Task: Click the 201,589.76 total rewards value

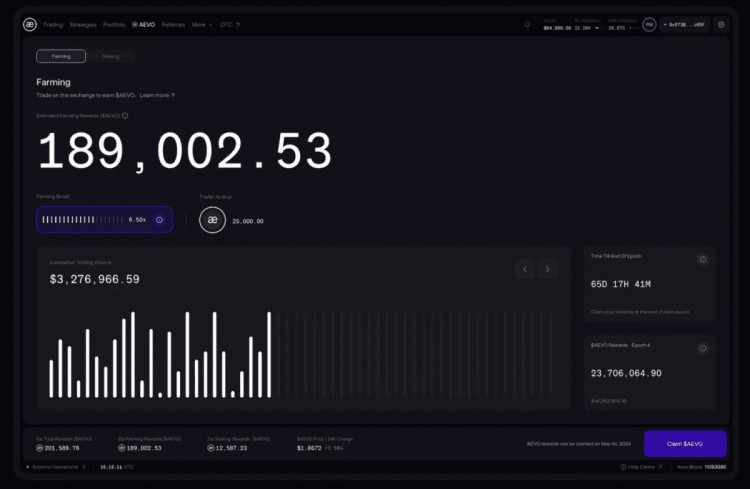Action: coord(62,448)
